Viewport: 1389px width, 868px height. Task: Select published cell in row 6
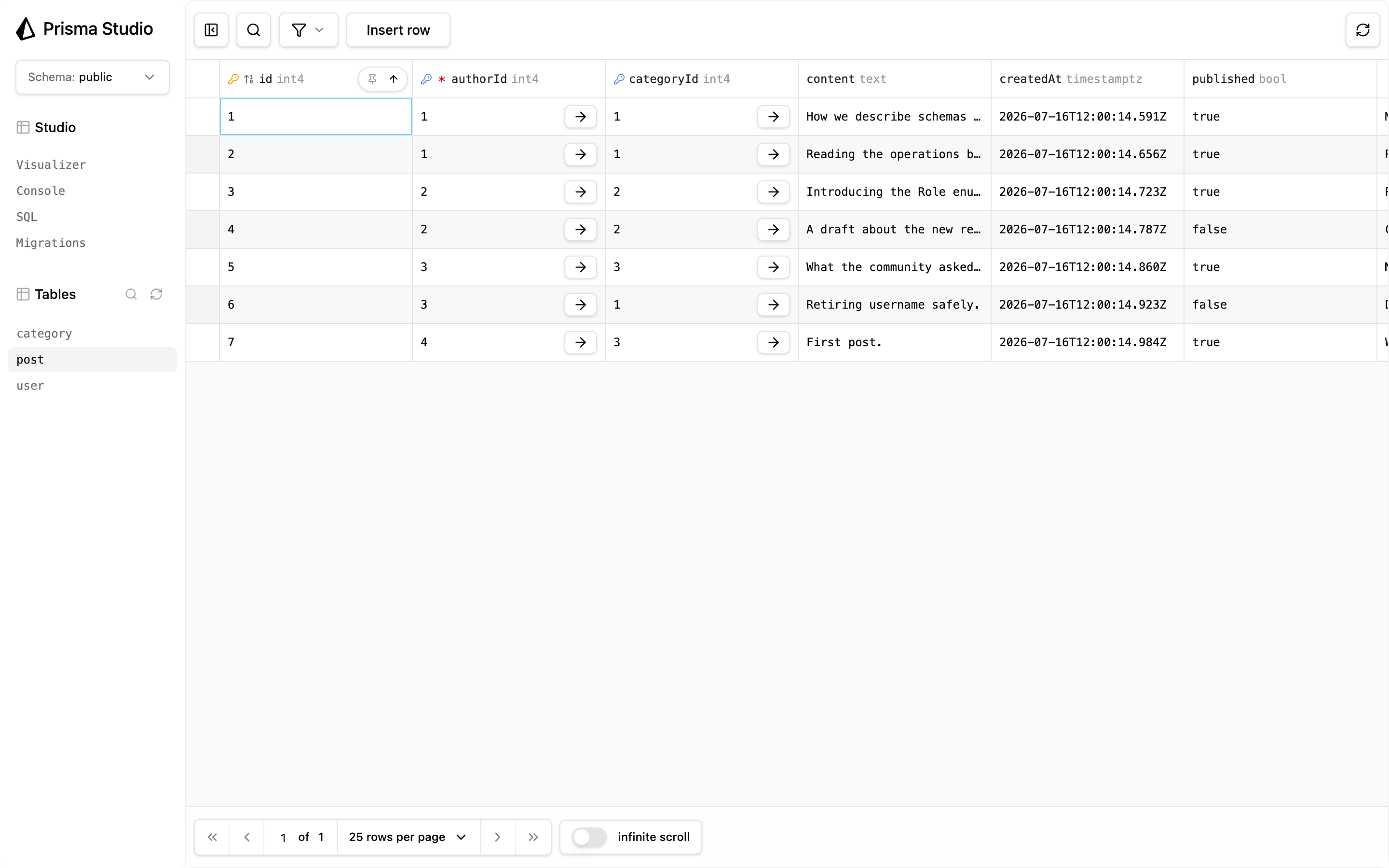pos(1280,304)
